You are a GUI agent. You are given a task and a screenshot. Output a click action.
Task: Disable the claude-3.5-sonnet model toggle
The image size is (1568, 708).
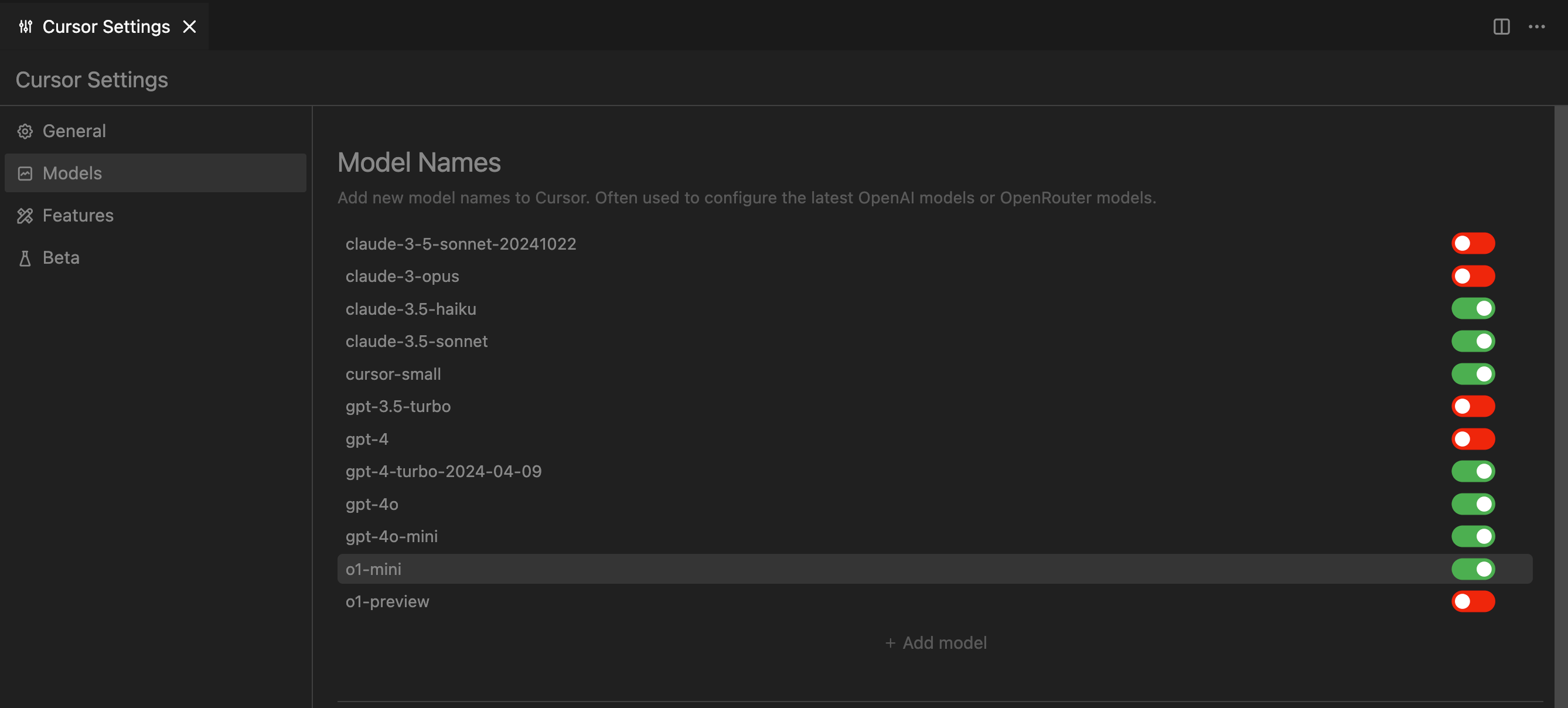1473,342
